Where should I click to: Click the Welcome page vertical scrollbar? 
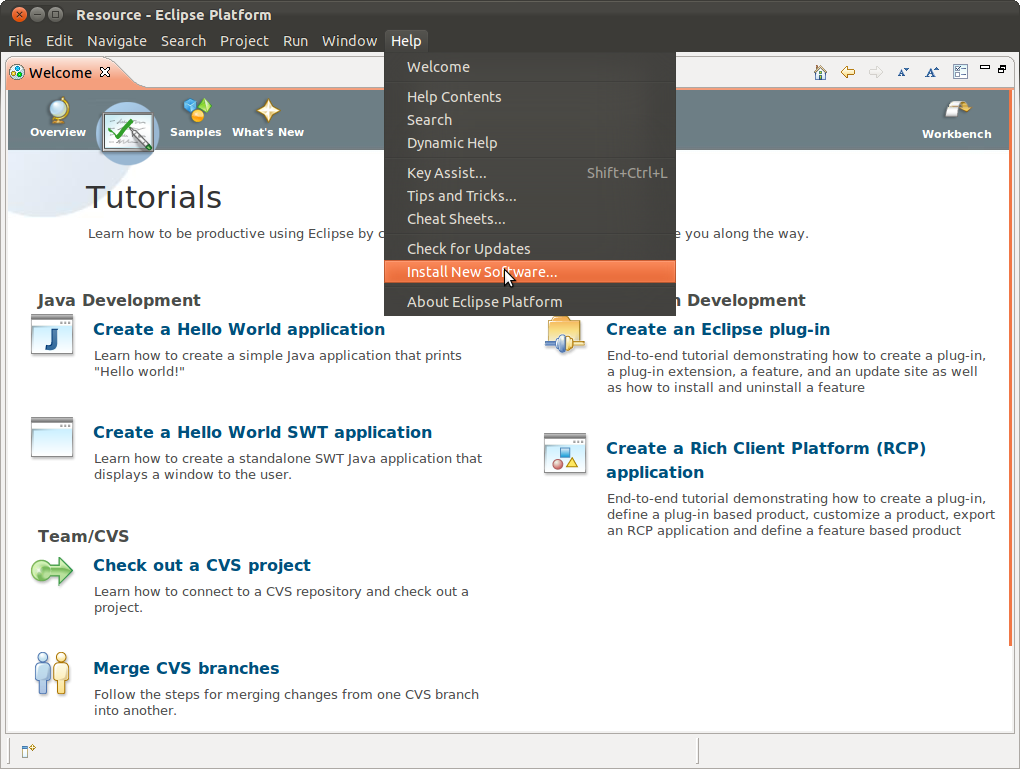1010,368
